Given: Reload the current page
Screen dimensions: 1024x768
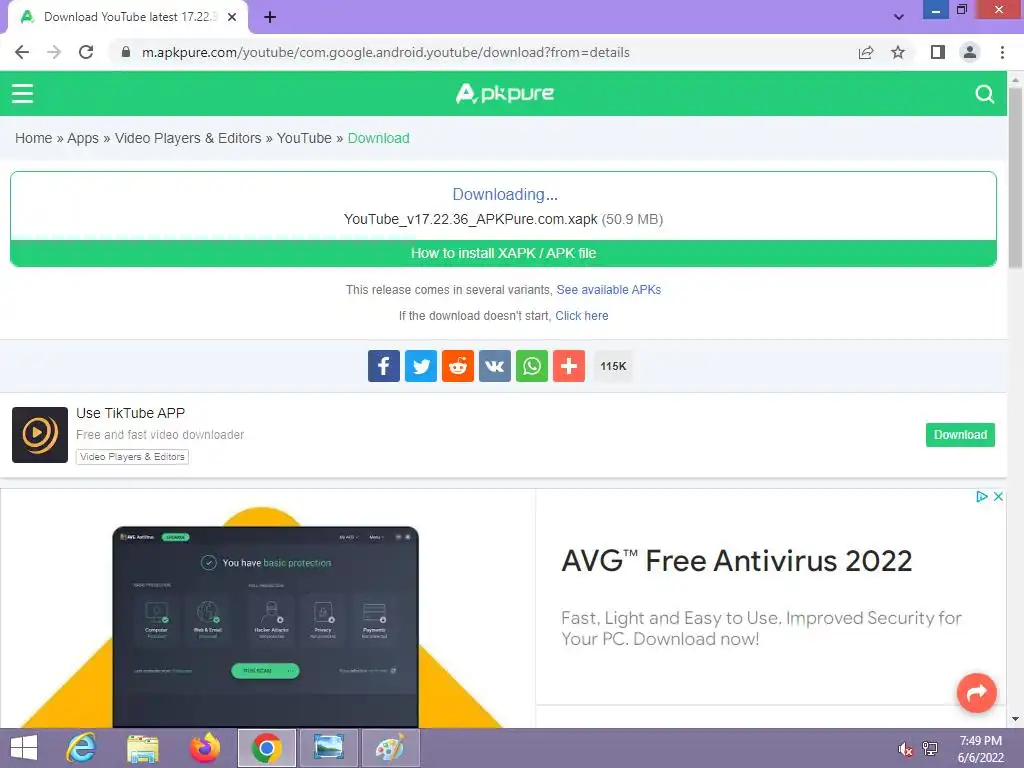Looking at the screenshot, I should point(86,52).
